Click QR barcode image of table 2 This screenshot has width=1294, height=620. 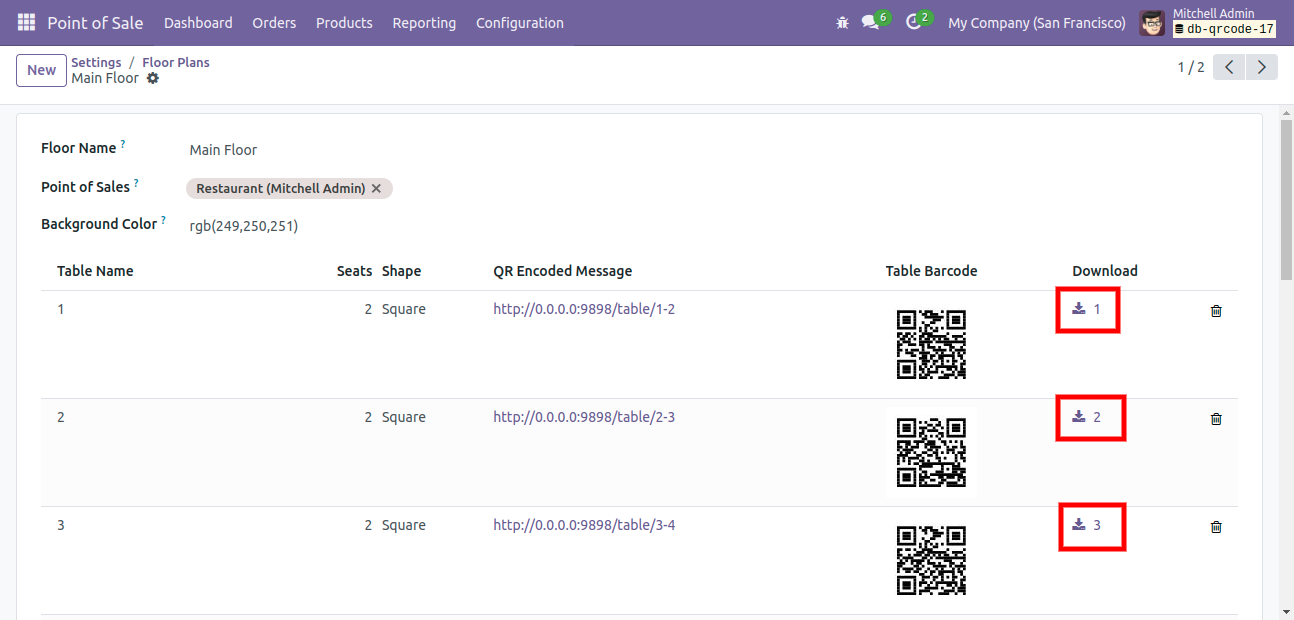[x=931, y=453]
